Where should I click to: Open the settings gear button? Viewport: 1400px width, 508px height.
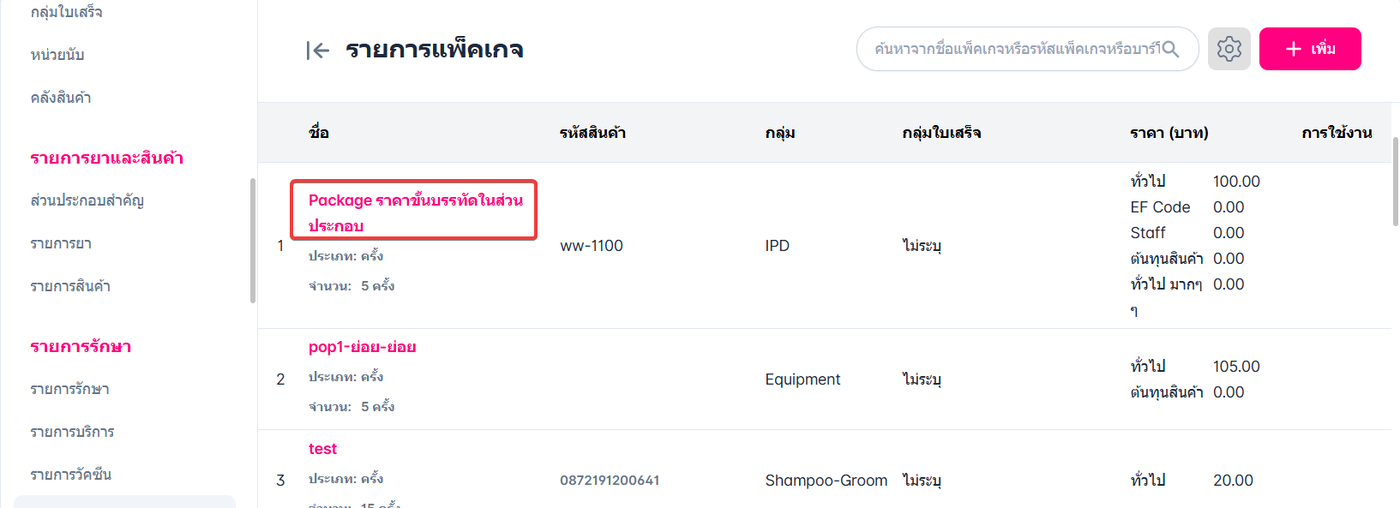coord(1229,48)
